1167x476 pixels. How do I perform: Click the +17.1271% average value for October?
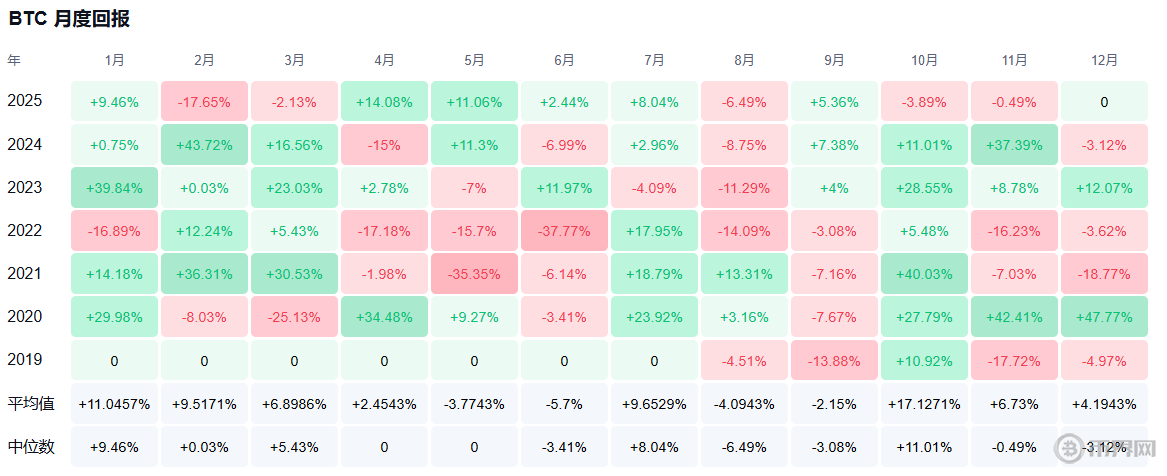coord(924,403)
